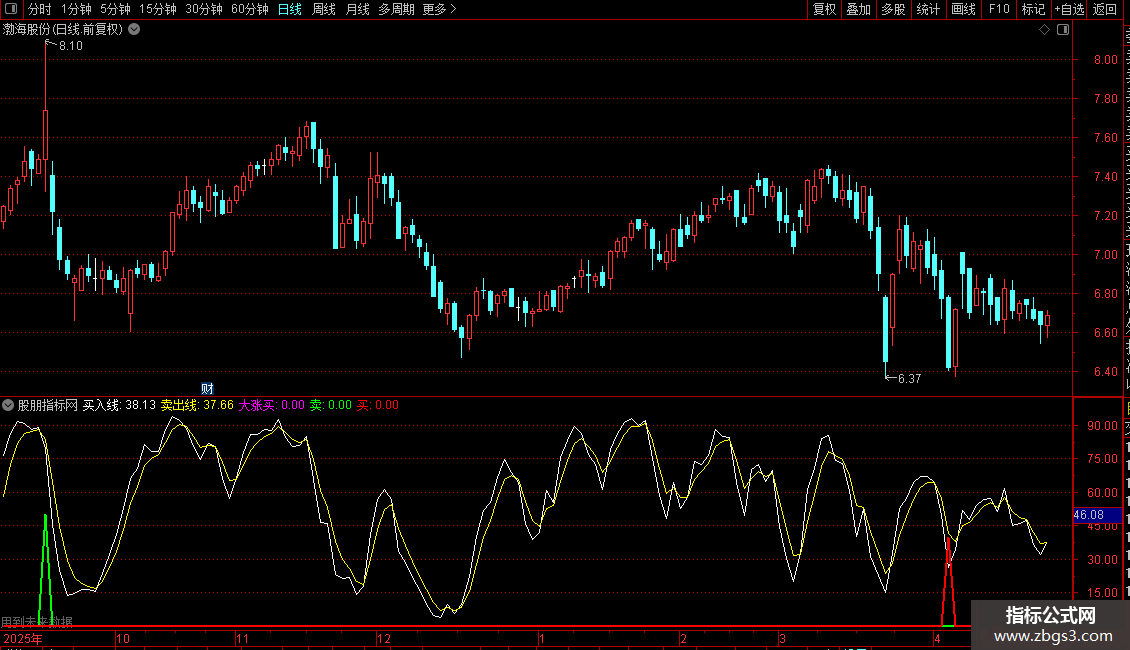Click month 10 on the timeline

[123, 638]
